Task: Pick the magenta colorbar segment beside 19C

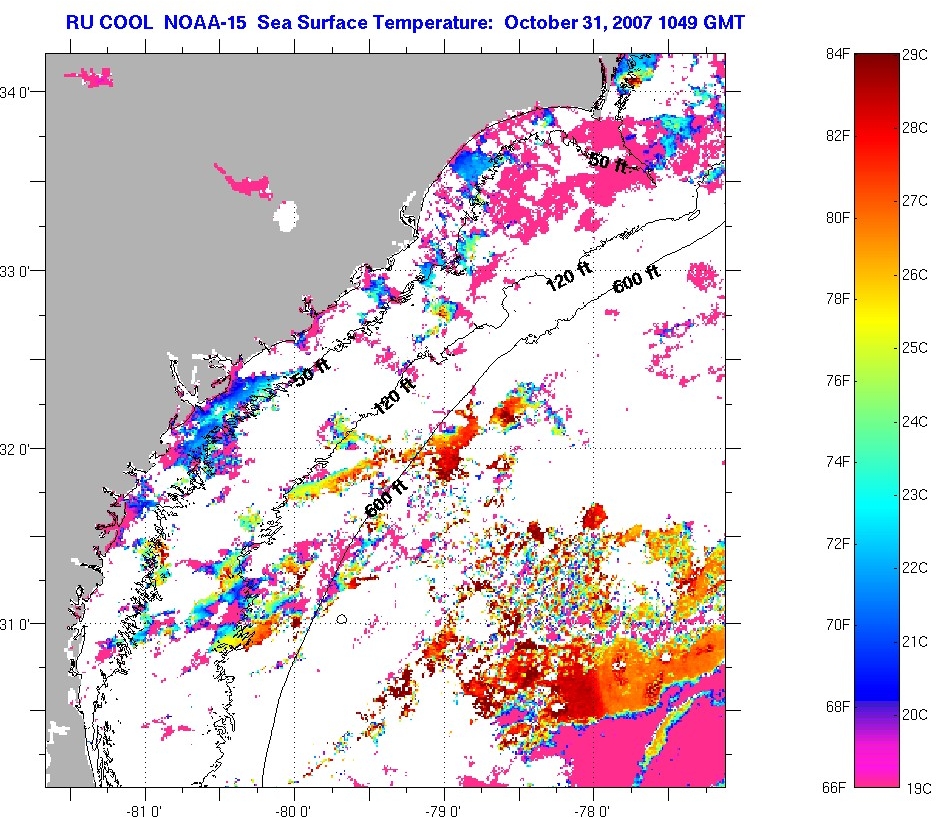Action: [876, 770]
